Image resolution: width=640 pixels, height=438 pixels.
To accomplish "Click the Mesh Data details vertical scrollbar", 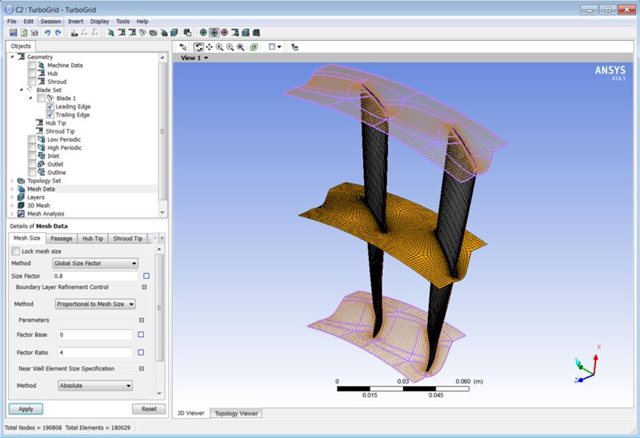I will [x=159, y=308].
